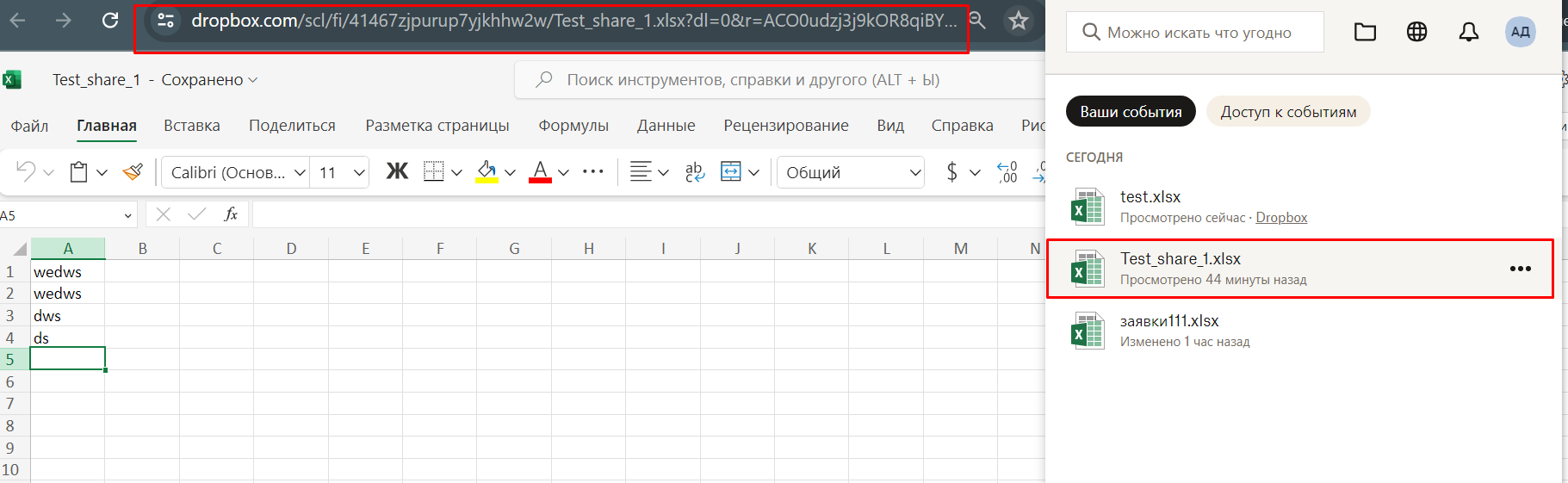Switch to the Вставка tab
The width and height of the screenshot is (1568, 483).
tap(192, 126)
